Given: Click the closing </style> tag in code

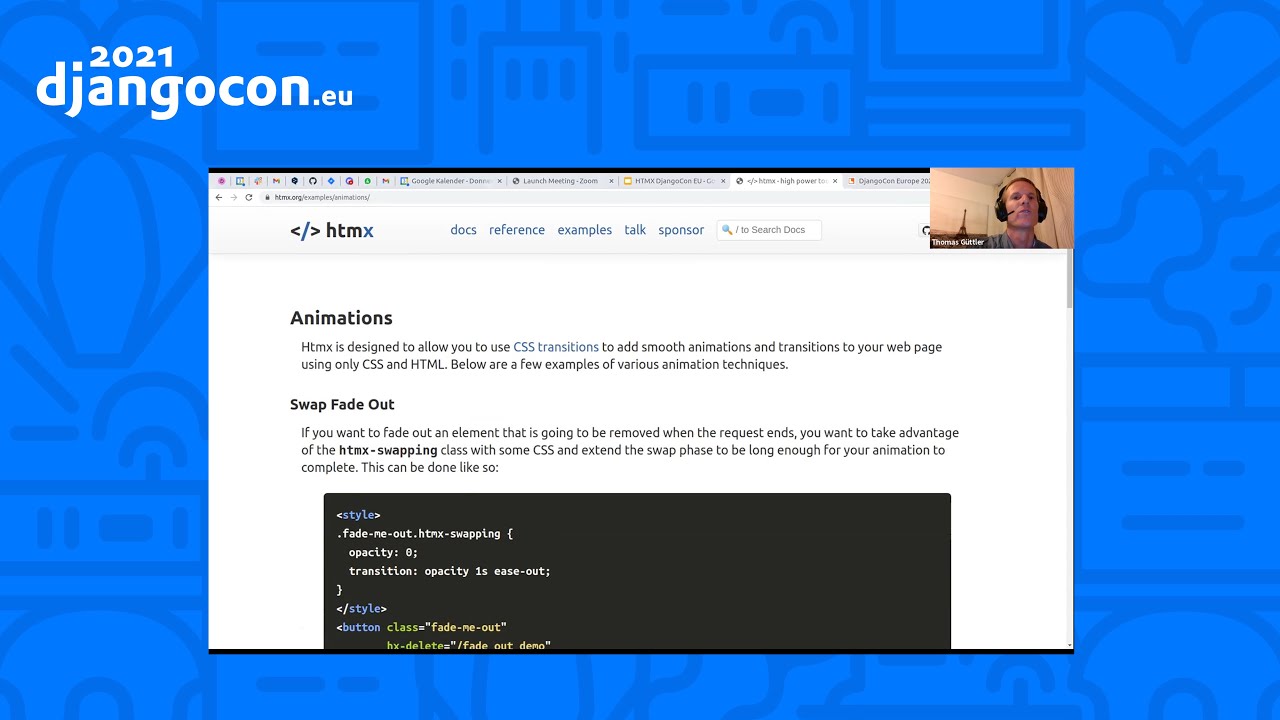Looking at the screenshot, I should tap(362, 608).
